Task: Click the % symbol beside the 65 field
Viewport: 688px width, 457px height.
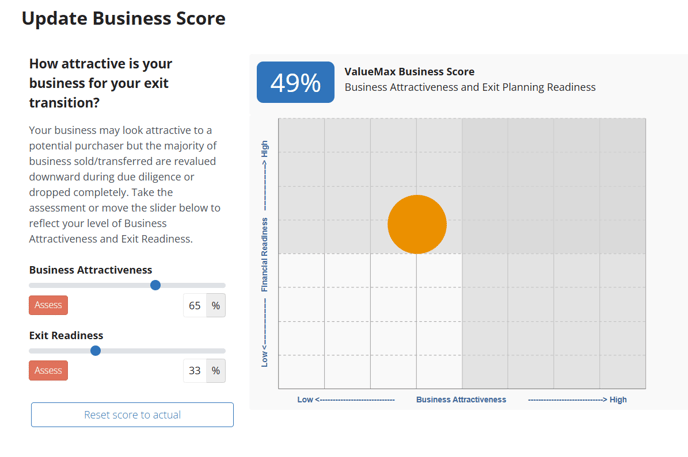Action: [x=215, y=305]
